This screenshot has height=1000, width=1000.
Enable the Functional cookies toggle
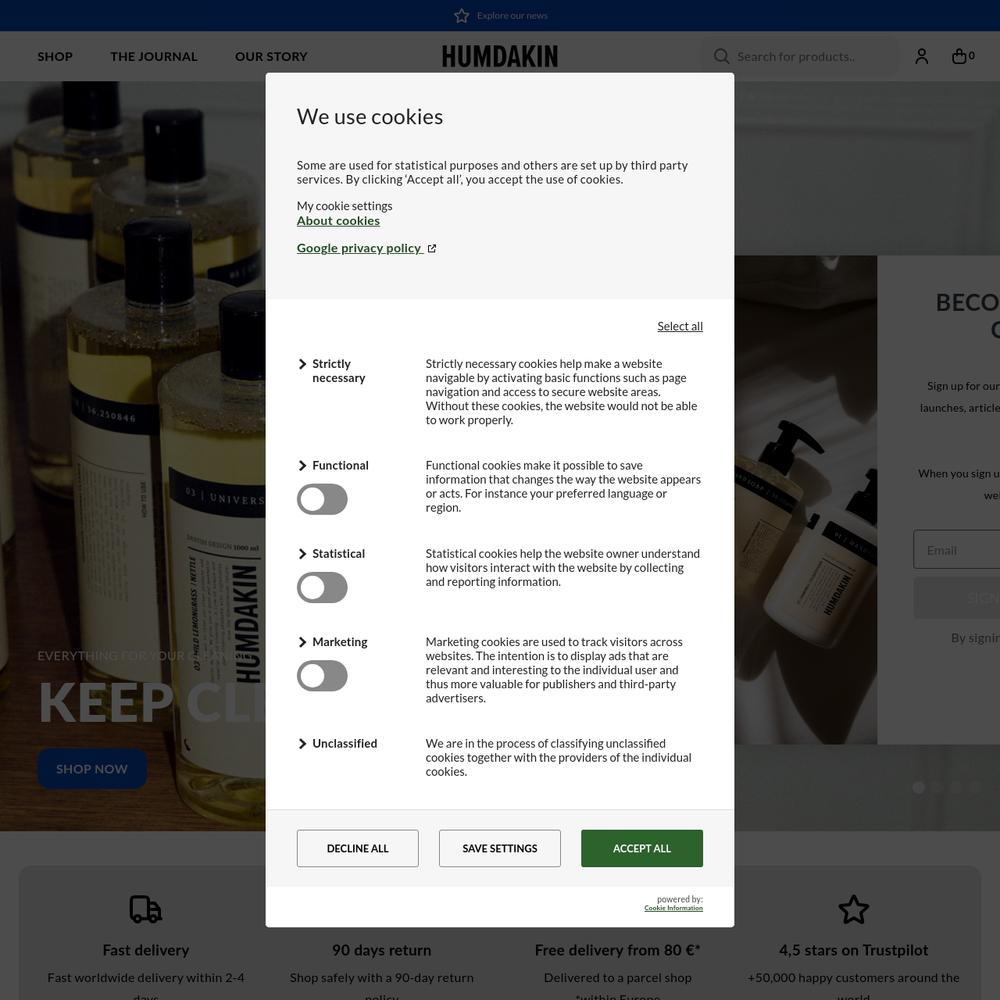point(322,499)
